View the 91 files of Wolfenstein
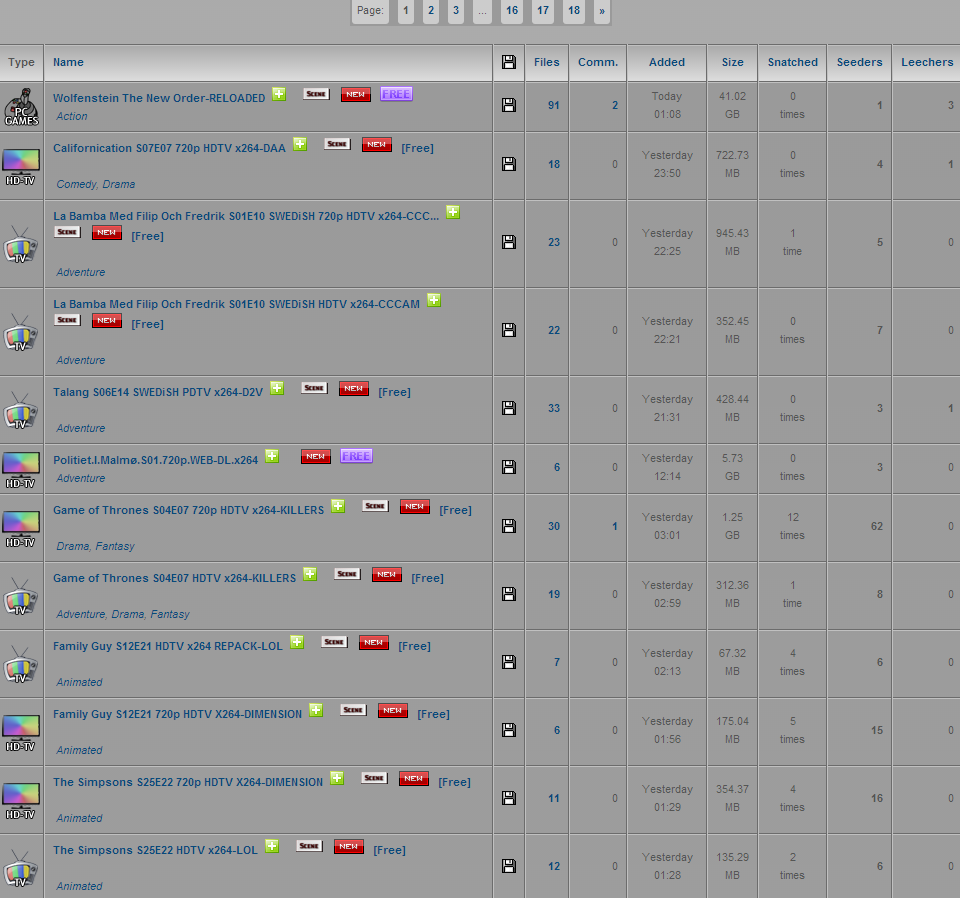 (x=553, y=105)
